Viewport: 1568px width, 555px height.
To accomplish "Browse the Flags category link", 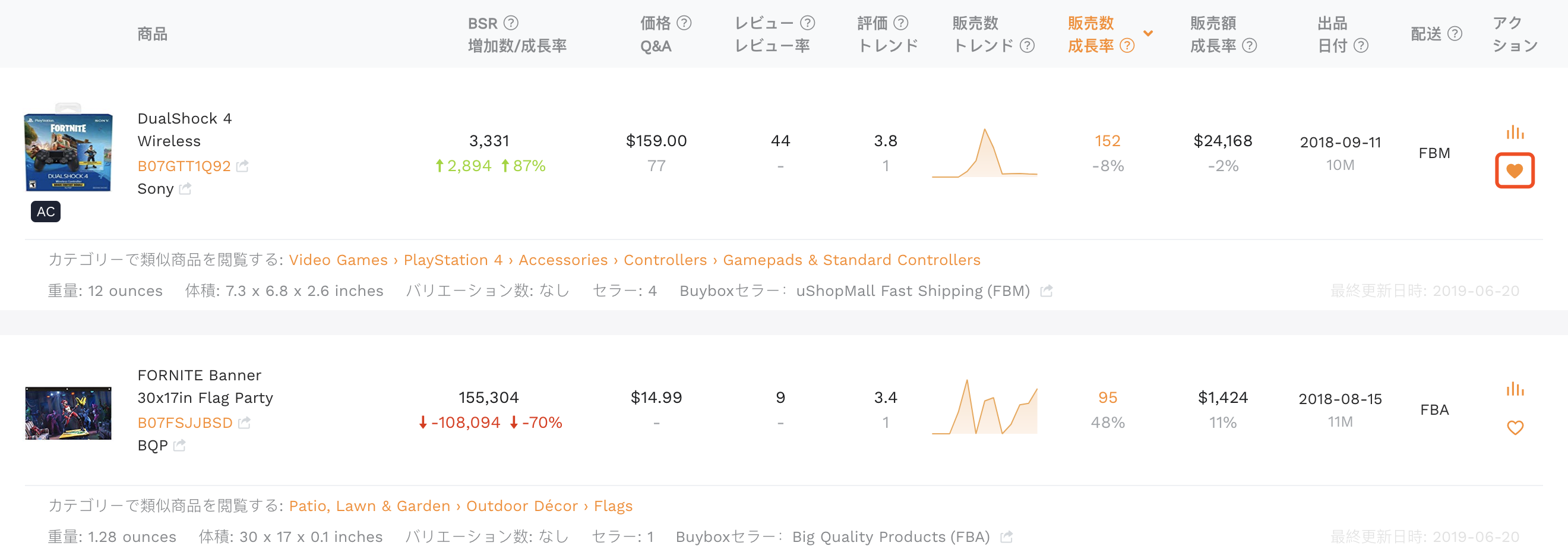I will 613,506.
